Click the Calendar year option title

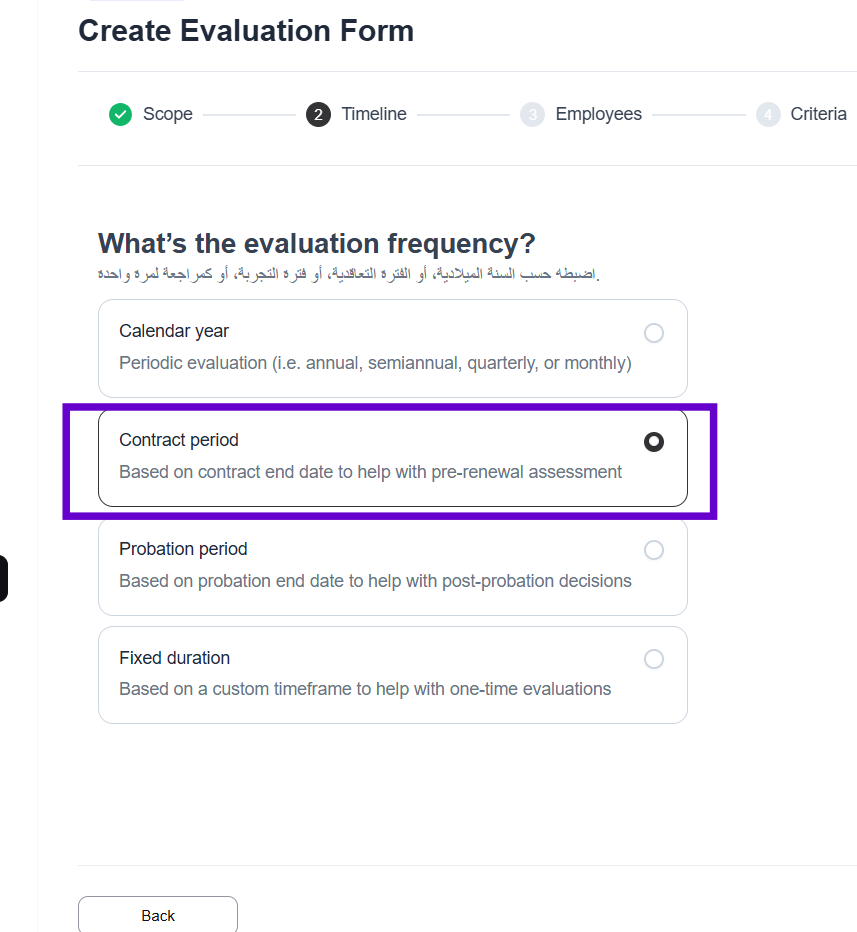174,331
